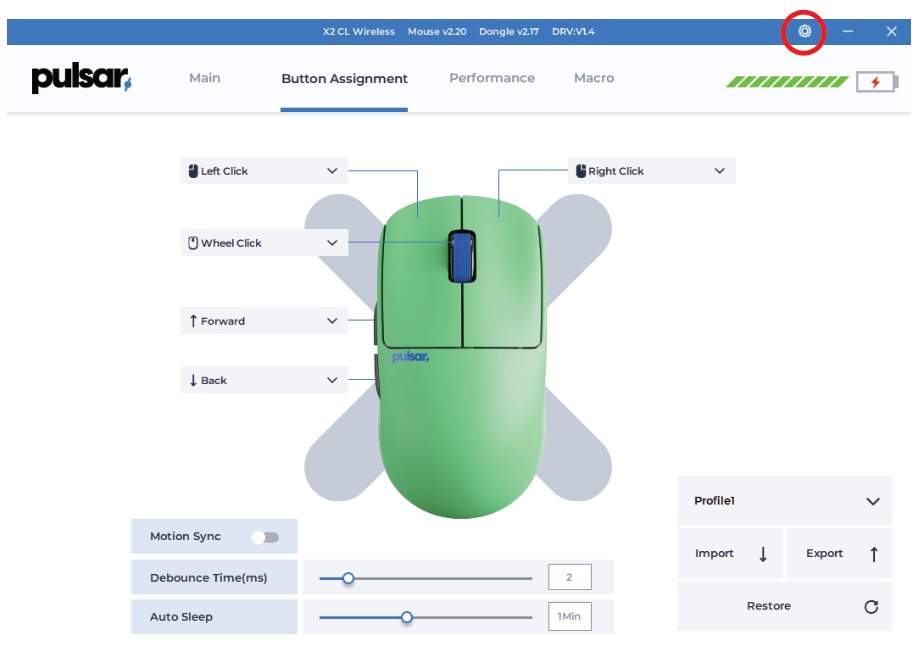Viewport: 915px width, 648px height.
Task: Click the Export up-arrow icon
Action: tap(874, 554)
